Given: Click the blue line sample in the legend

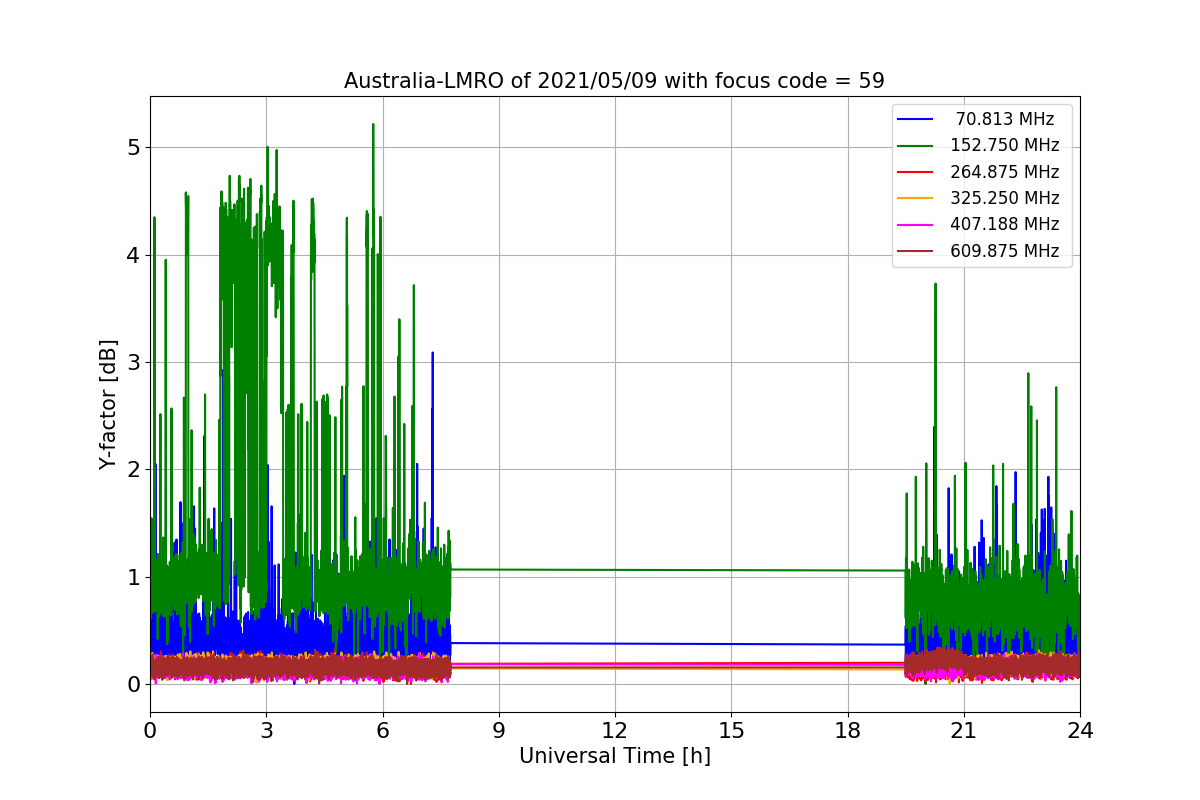Looking at the screenshot, I should [x=916, y=120].
